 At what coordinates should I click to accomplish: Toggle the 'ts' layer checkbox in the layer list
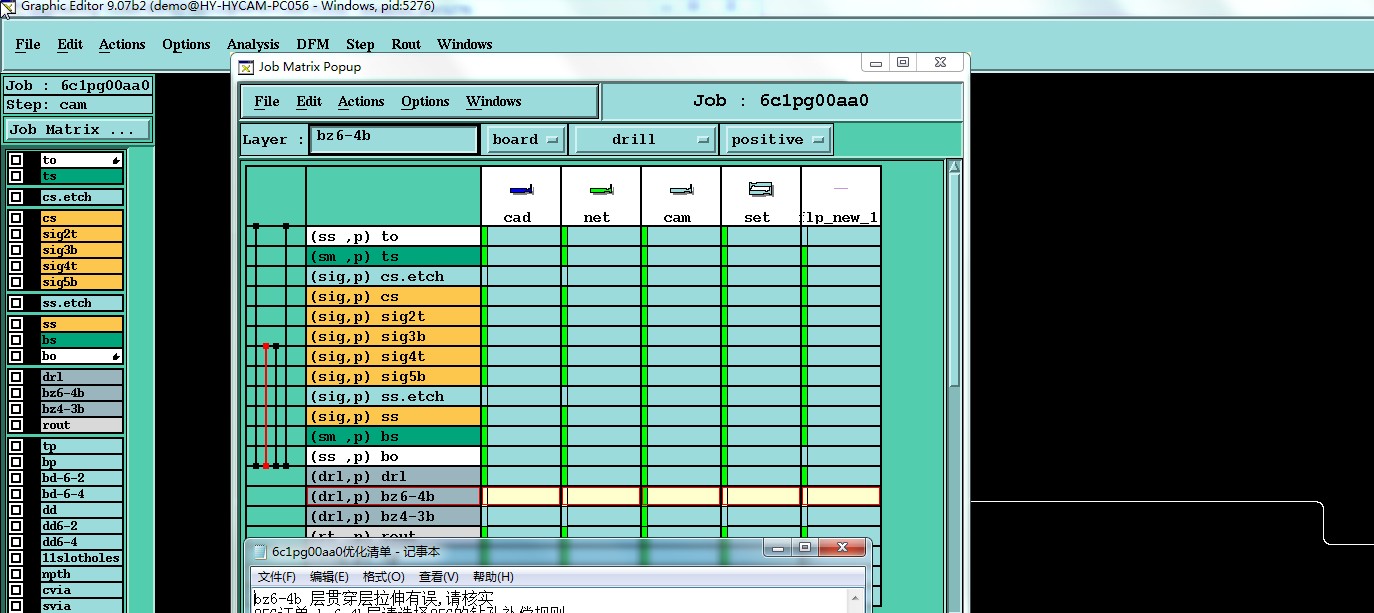pos(16,176)
